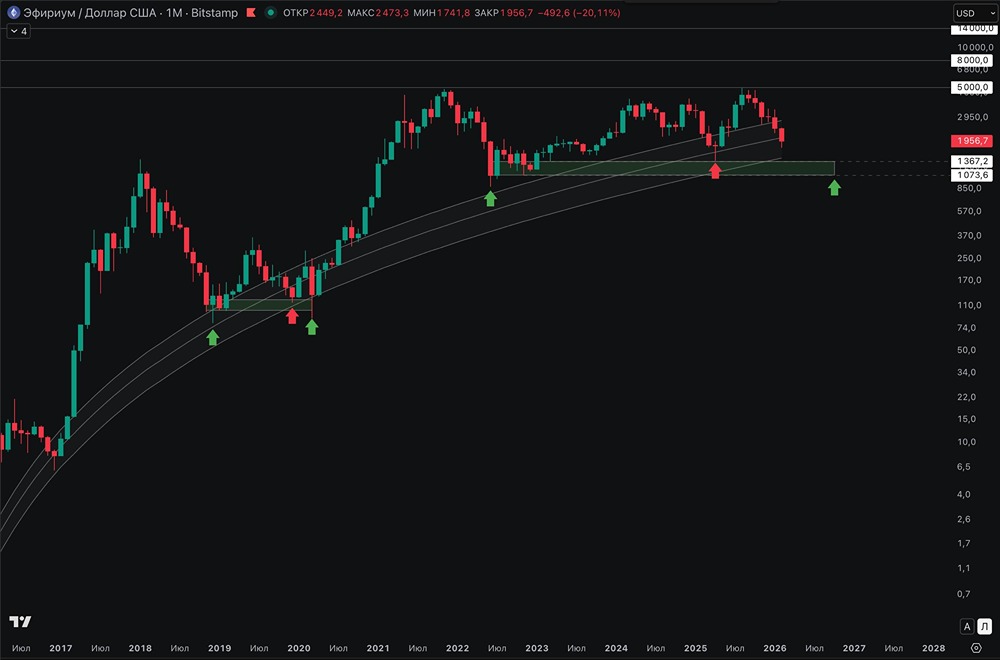Click the 2020 label on the time axis
The width and height of the screenshot is (1000, 660).
299,648
